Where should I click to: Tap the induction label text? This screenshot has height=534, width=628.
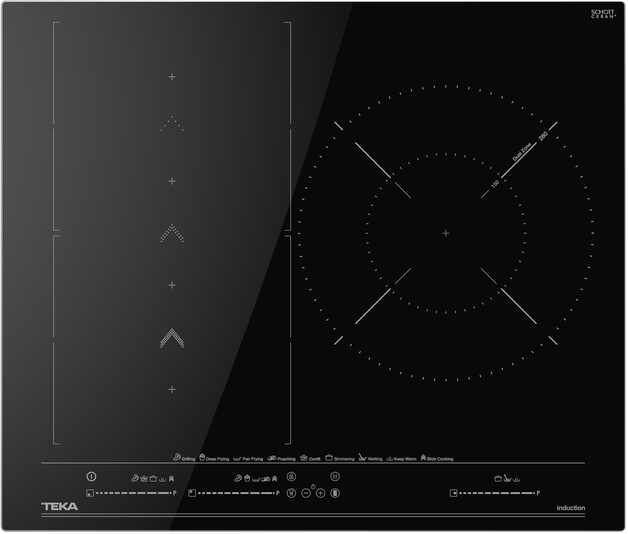point(571,508)
